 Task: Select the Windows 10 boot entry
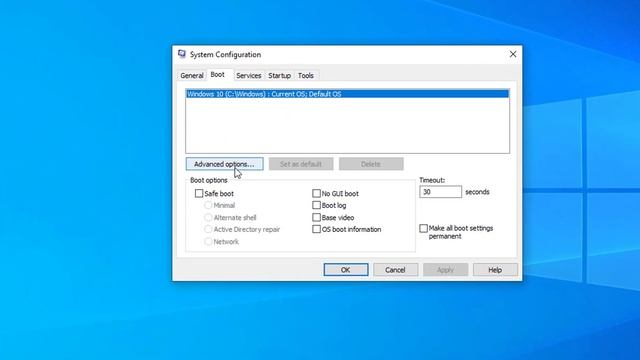point(347,94)
